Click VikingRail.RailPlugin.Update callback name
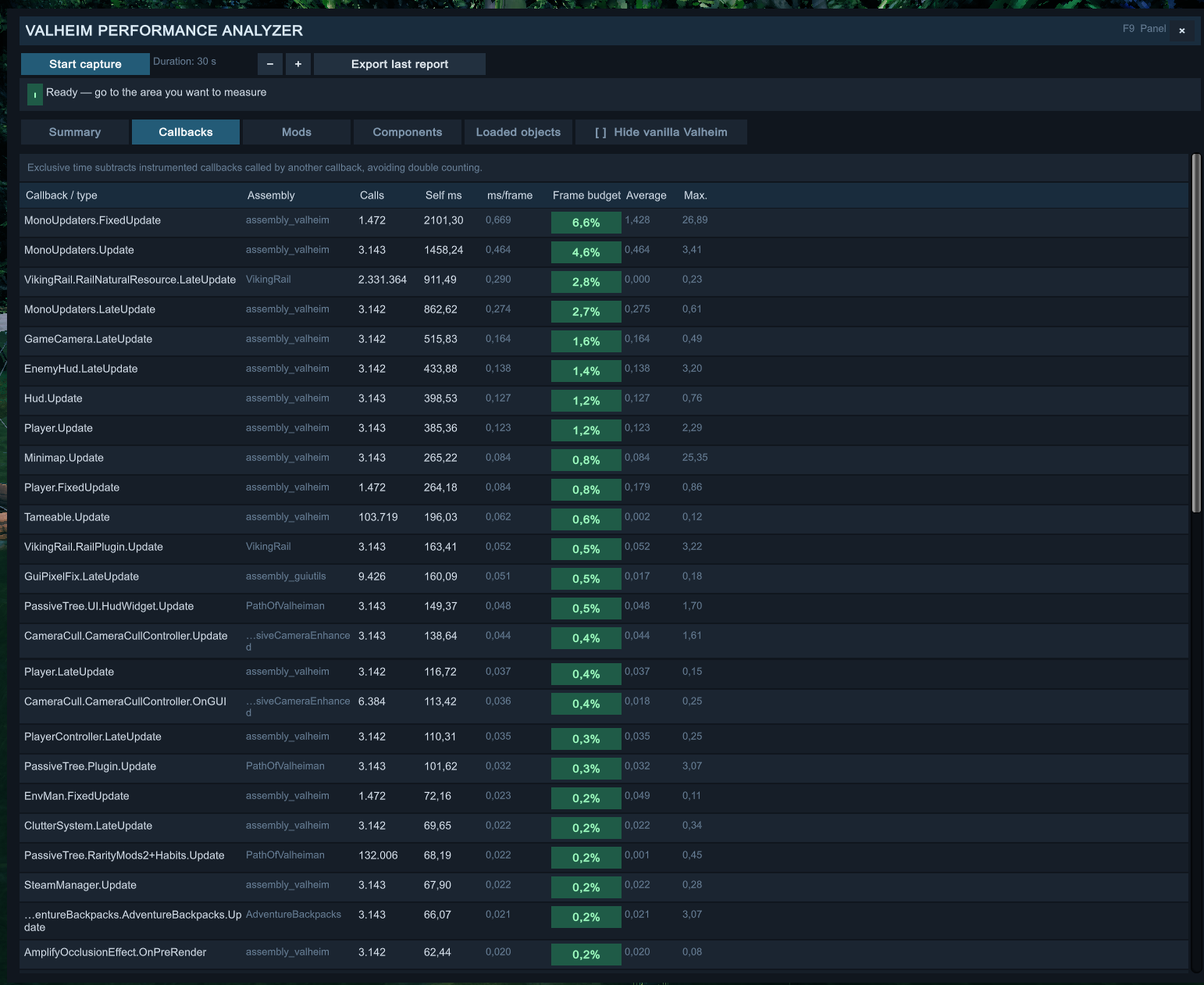1204x985 pixels. 94,547
